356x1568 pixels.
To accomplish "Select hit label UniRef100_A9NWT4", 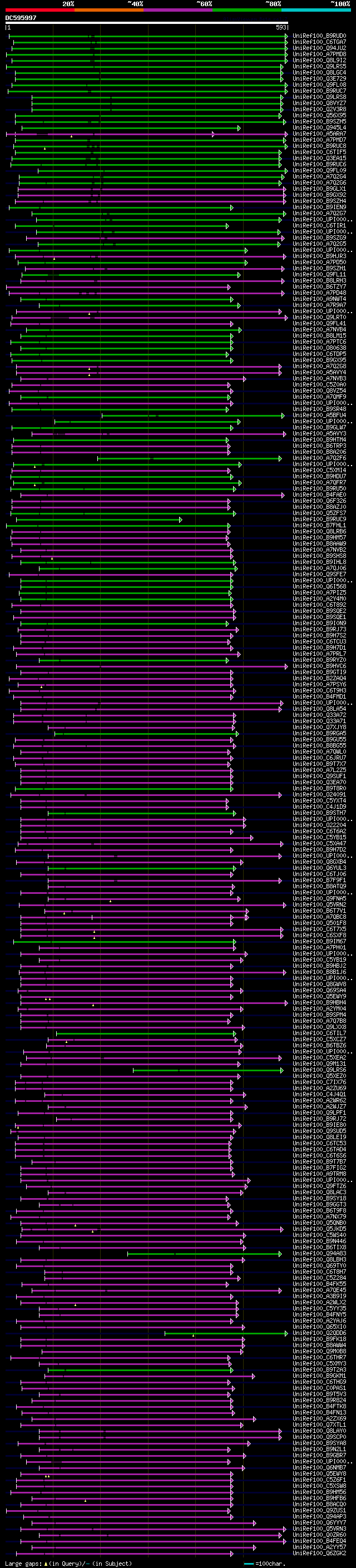I will pos(319,299).
